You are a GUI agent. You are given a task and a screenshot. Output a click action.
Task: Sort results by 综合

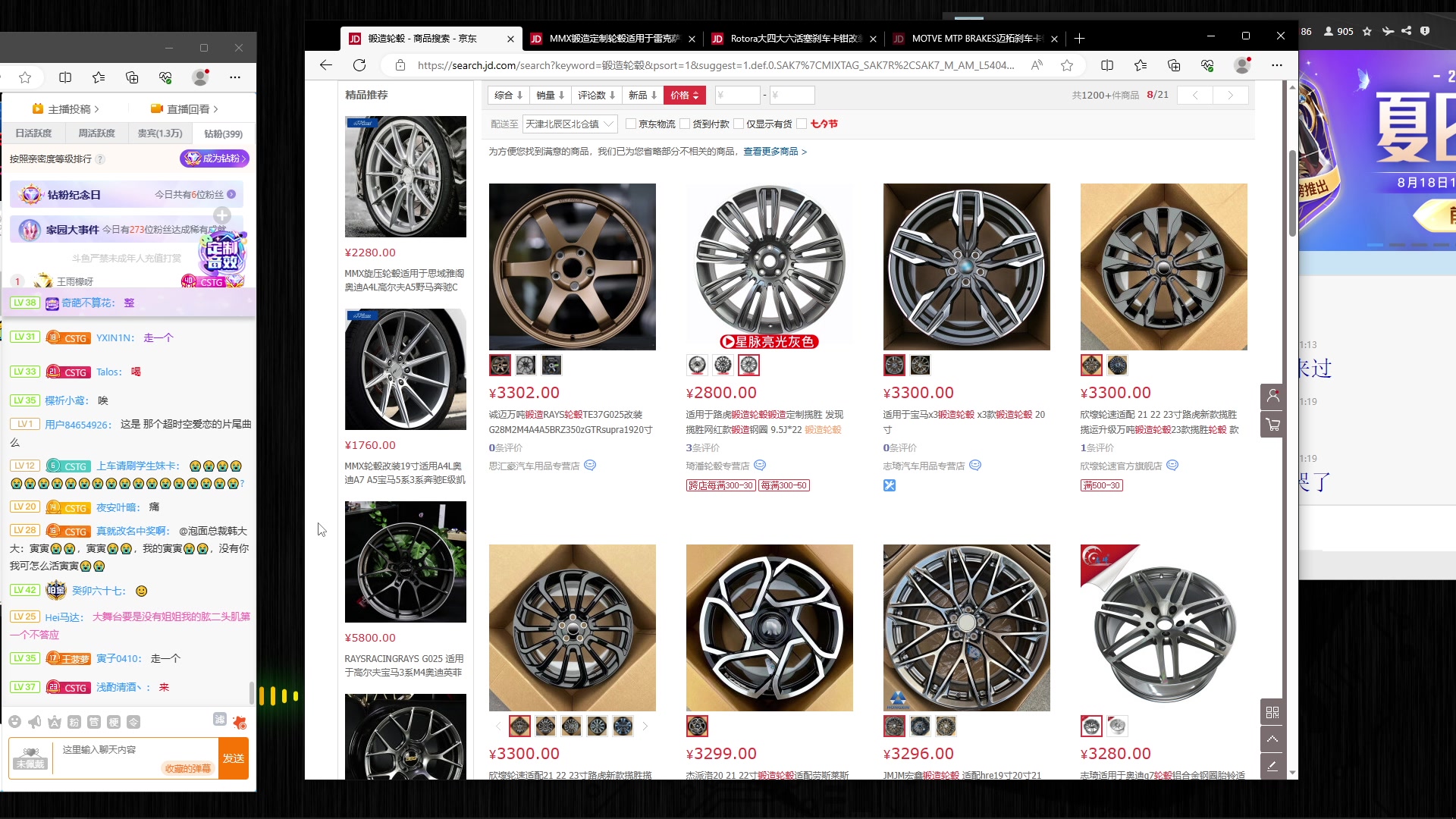[508, 95]
